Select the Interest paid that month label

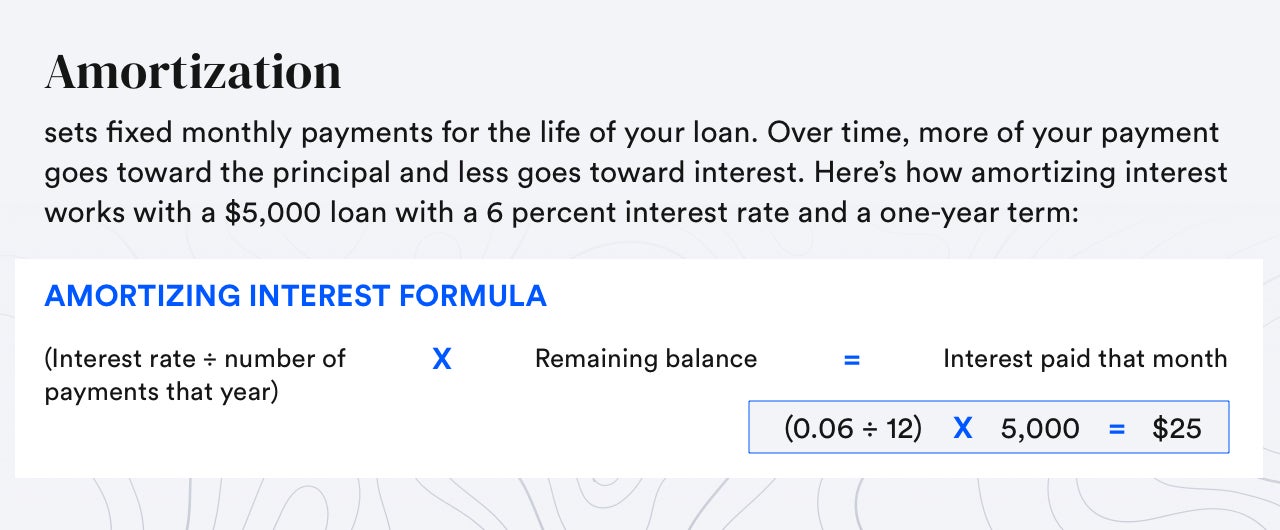point(1085,359)
